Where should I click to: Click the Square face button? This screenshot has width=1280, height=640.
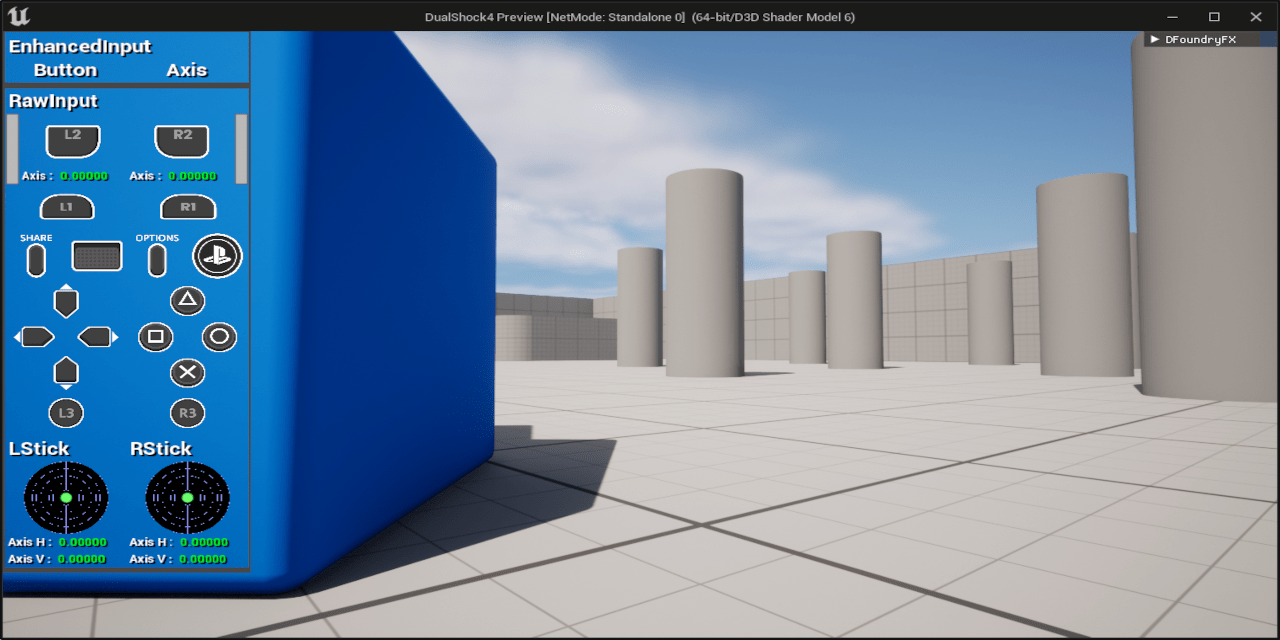(x=156, y=337)
